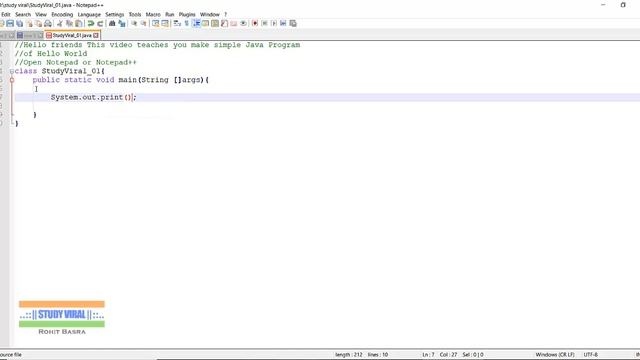This screenshot has height=360, width=640.
Task: Click the Zoom In toolbar icon
Action: [134, 24]
